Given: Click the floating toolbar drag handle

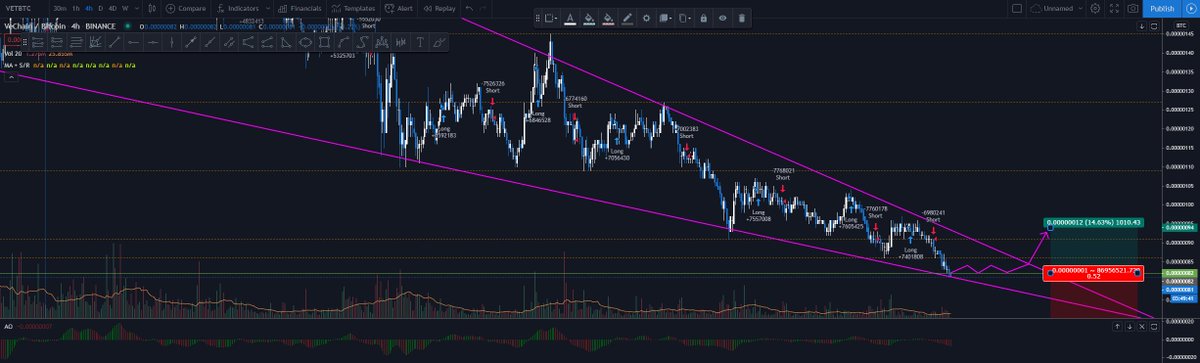Looking at the screenshot, I should 538,18.
